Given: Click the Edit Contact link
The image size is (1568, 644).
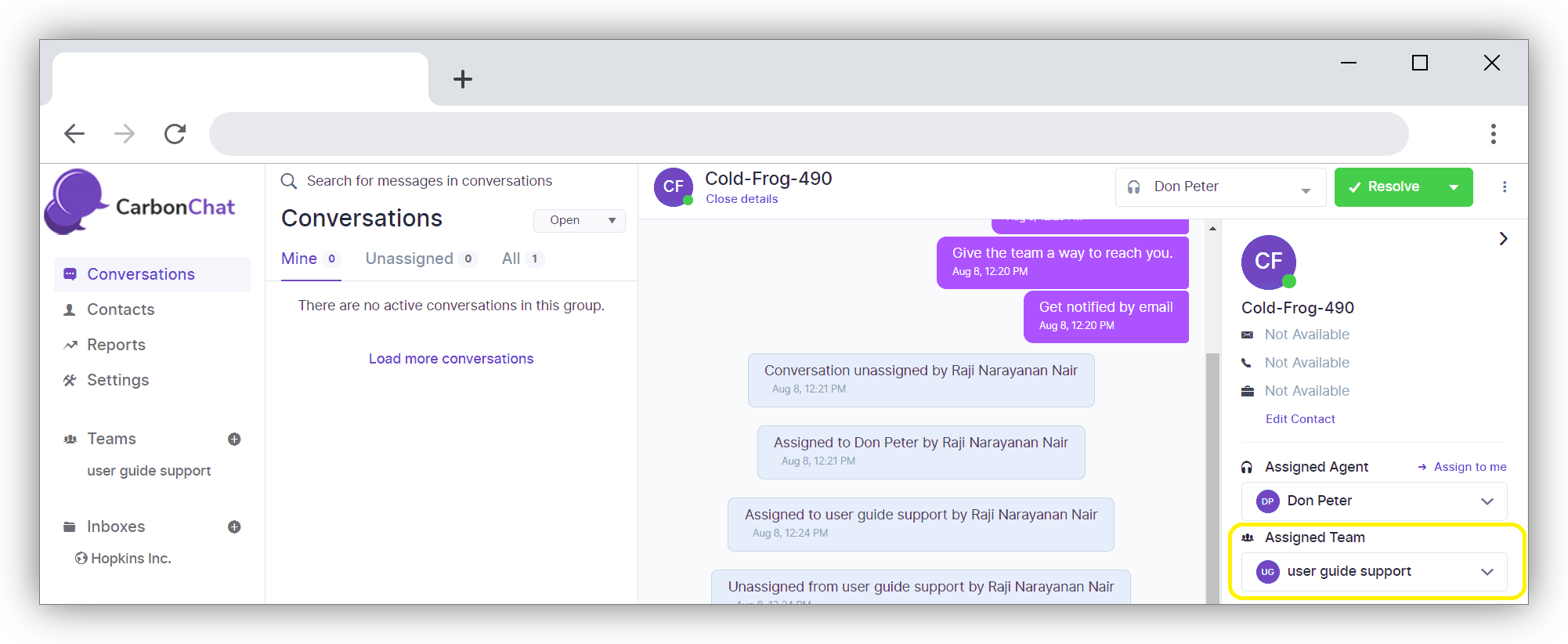Looking at the screenshot, I should [x=1300, y=419].
